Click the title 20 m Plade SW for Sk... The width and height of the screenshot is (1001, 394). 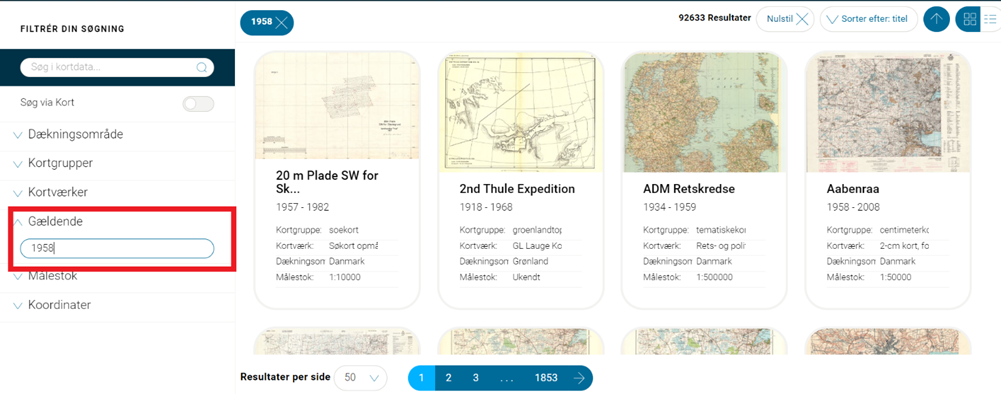(x=328, y=182)
